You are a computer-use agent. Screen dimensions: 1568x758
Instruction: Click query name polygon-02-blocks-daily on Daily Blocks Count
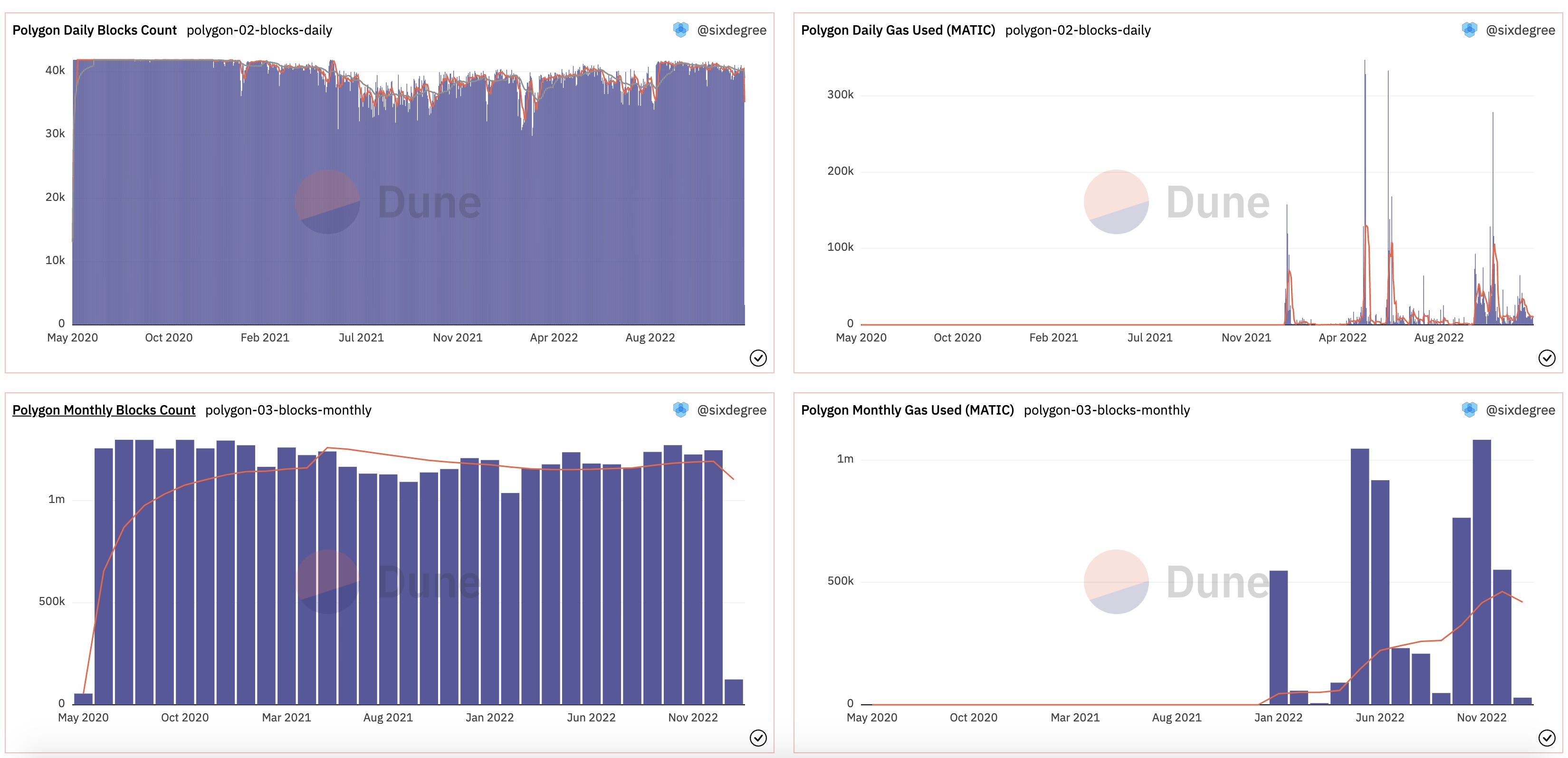point(259,30)
